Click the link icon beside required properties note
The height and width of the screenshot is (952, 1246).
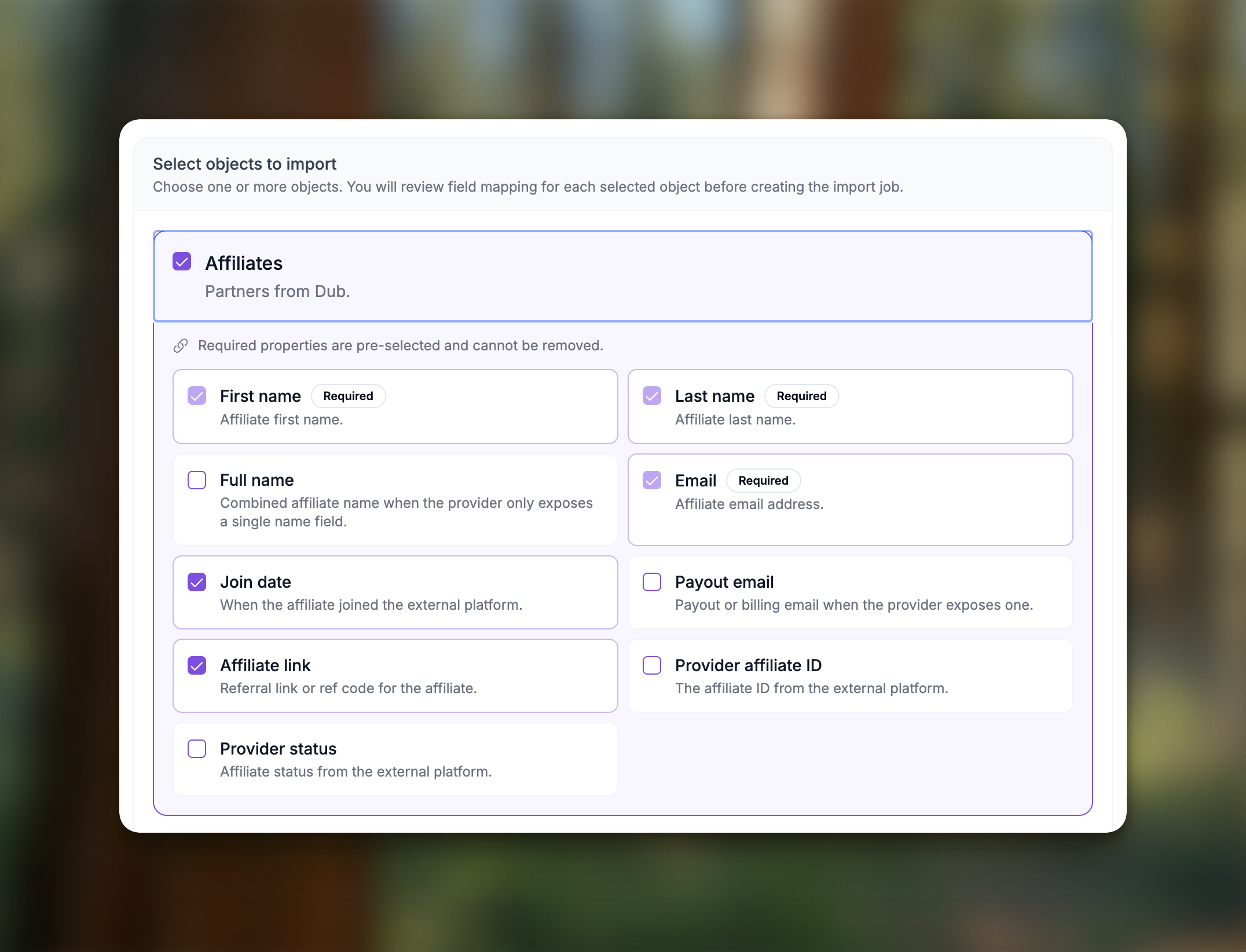pos(181,346)
